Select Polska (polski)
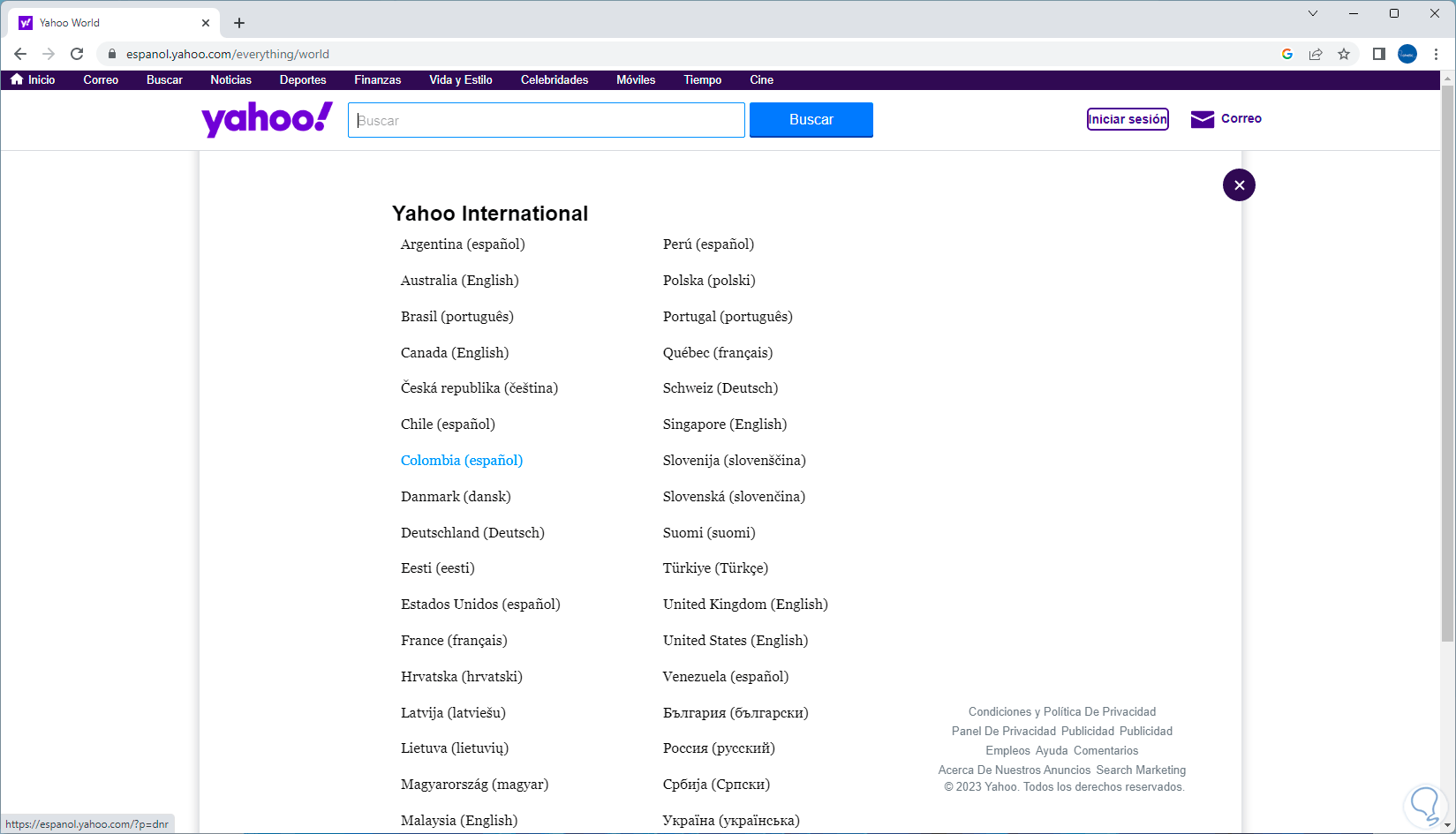Viewport: 1456px width, 834px height. (x=709, y=281)
